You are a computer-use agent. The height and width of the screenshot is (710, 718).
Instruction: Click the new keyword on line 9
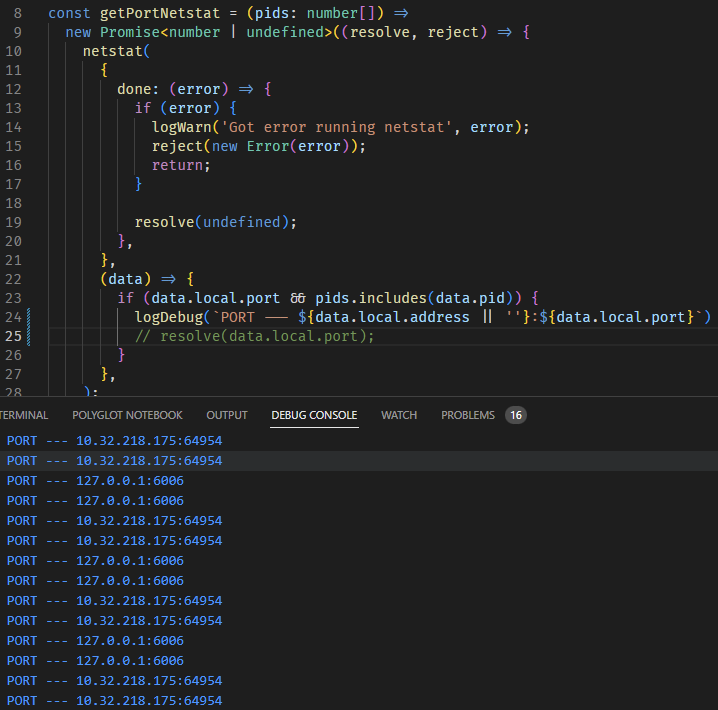(x=78, y=32)
